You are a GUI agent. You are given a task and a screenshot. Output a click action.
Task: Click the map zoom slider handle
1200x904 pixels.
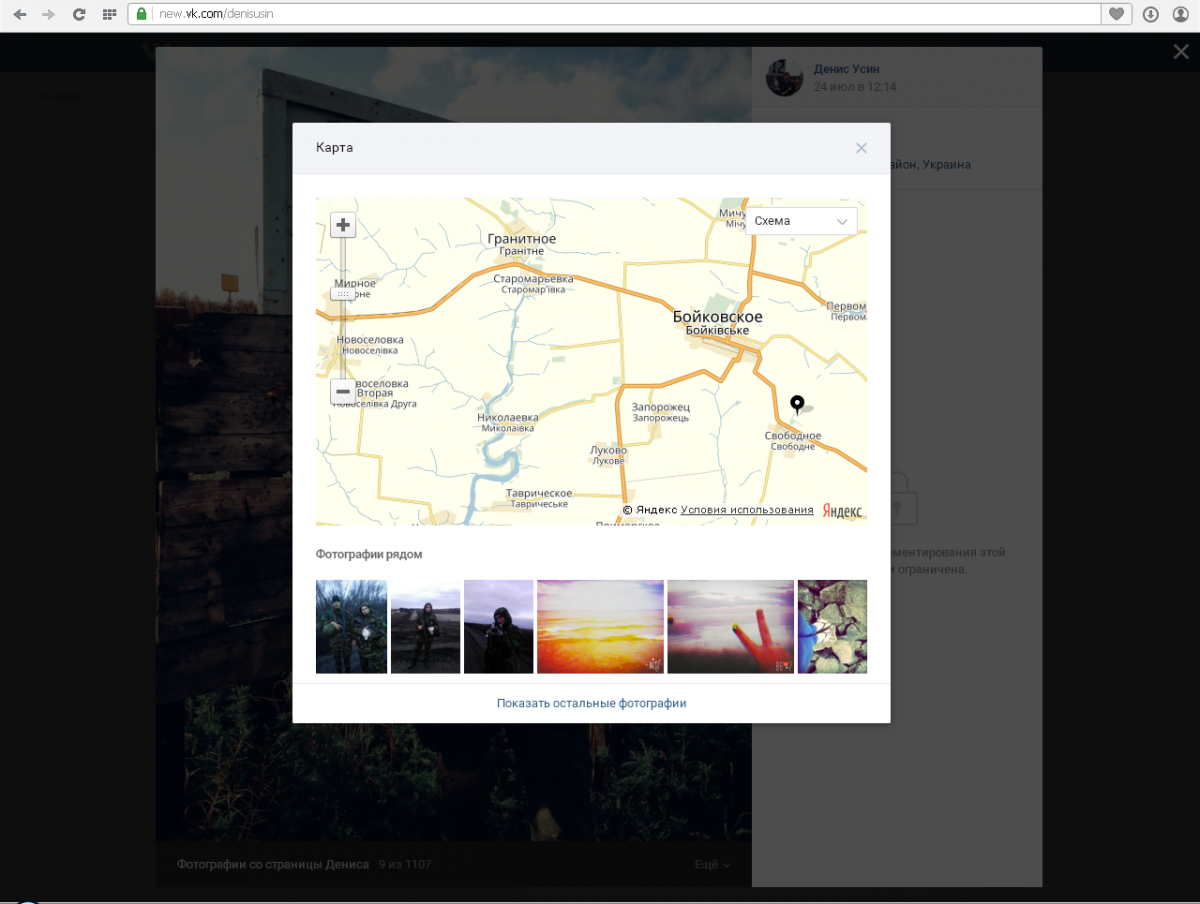click(343, 294)
